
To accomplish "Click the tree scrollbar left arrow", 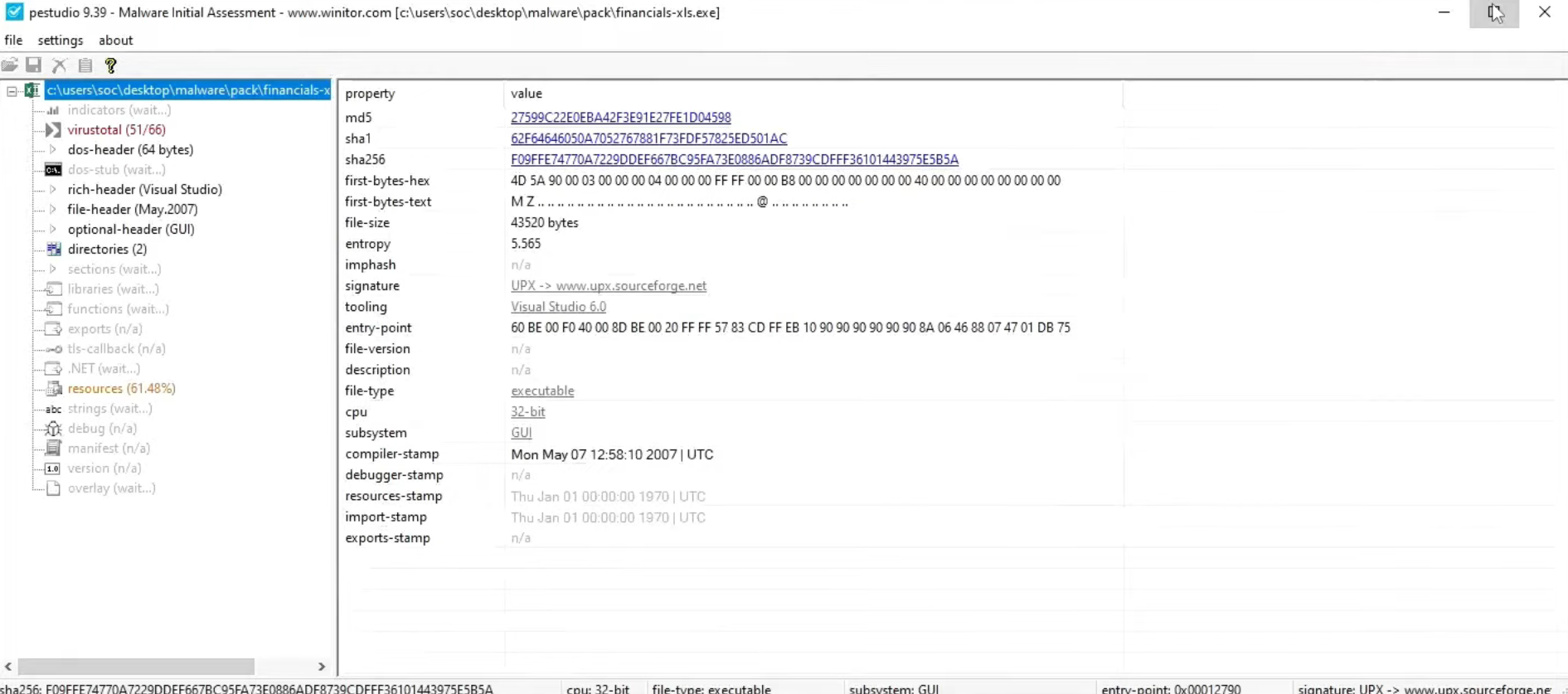I will point(8,667).
